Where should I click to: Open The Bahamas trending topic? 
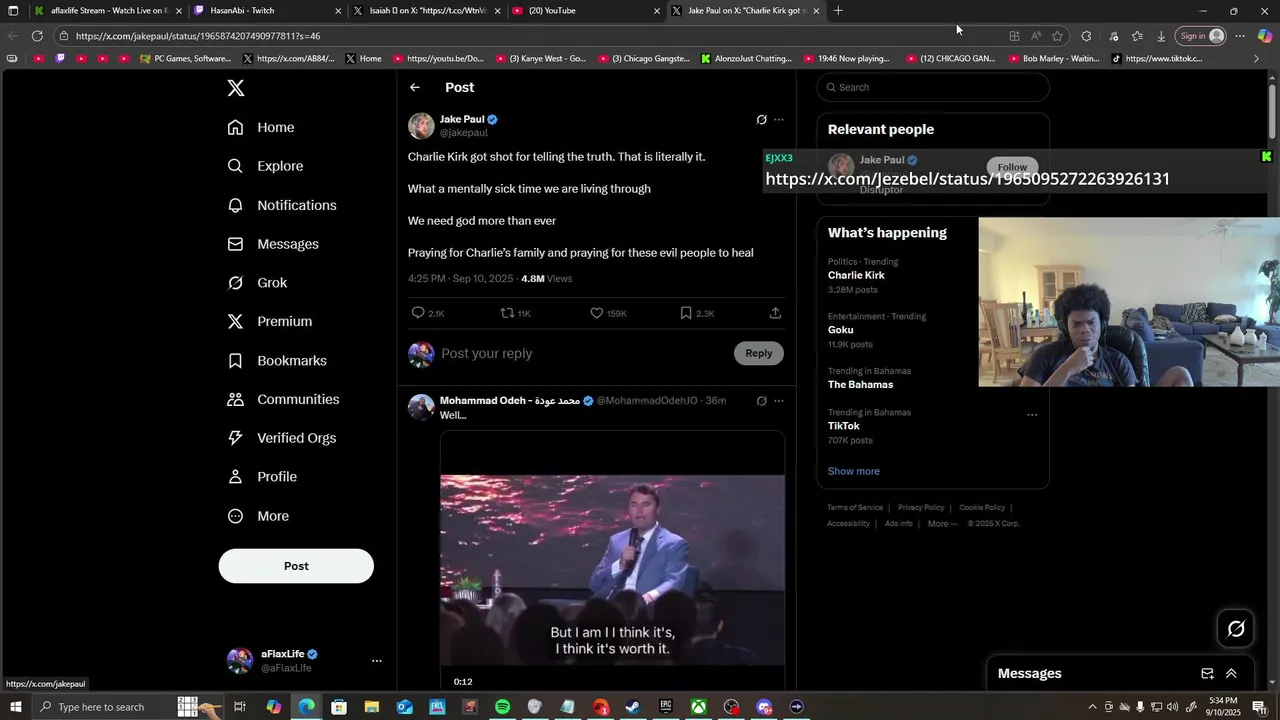(860, 385)
